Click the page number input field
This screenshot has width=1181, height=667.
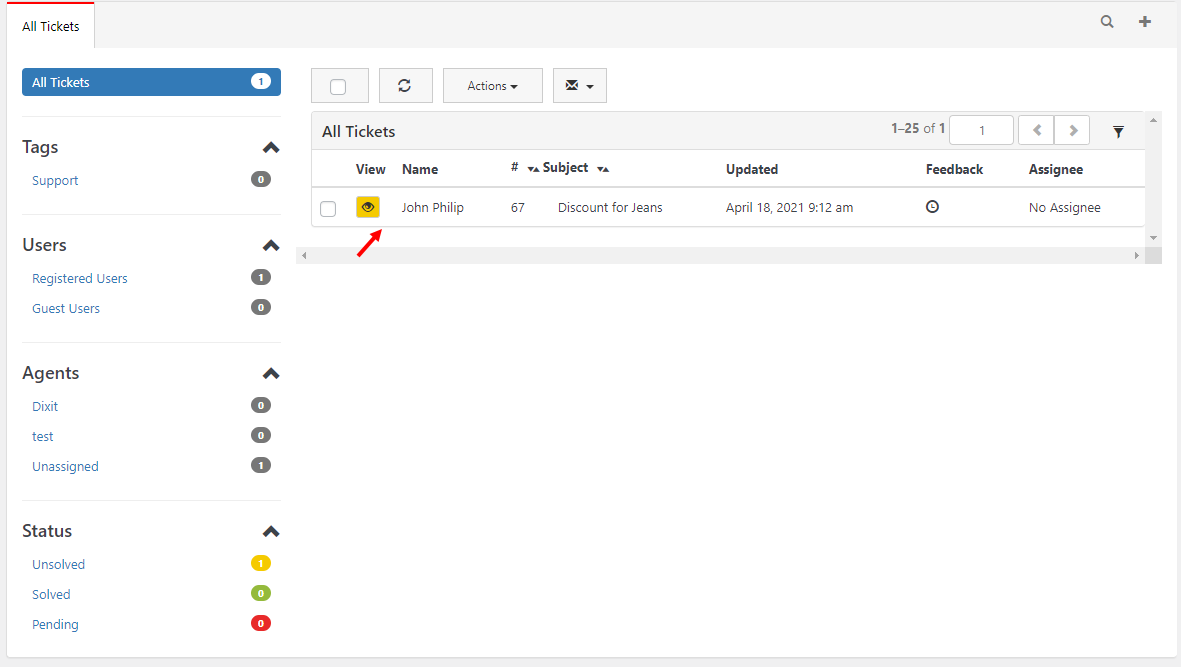(x=981, y=130)
